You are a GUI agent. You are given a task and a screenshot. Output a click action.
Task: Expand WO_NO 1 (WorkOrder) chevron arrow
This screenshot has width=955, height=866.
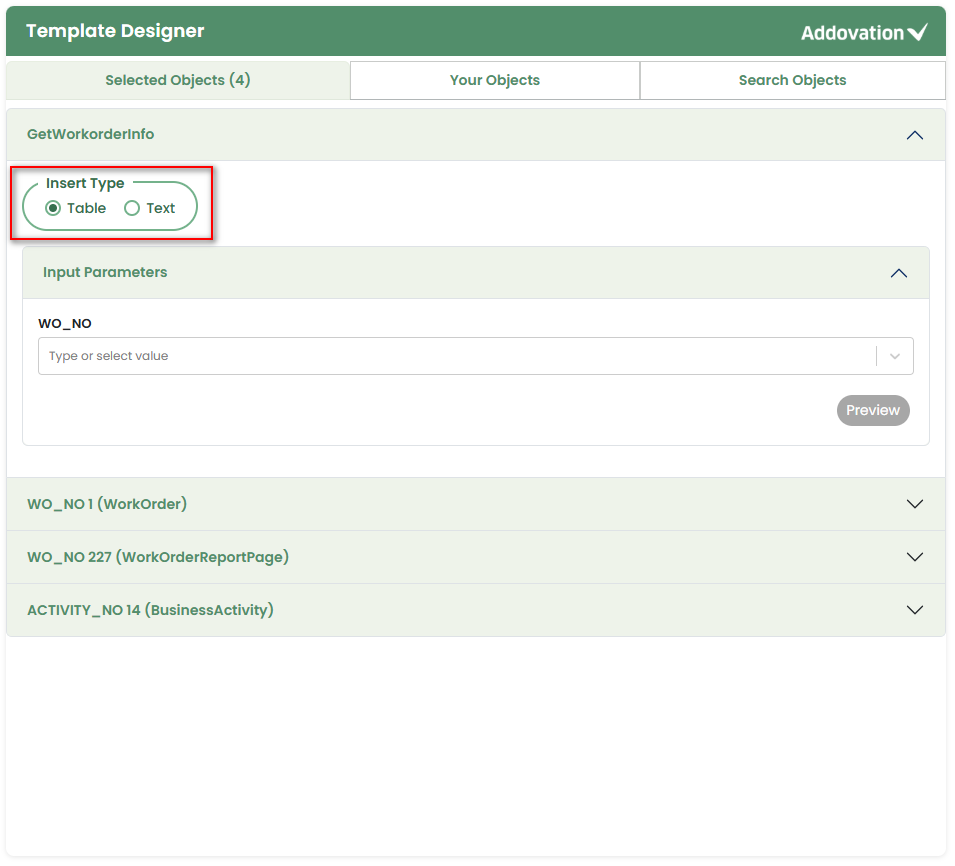coord(914,504)
